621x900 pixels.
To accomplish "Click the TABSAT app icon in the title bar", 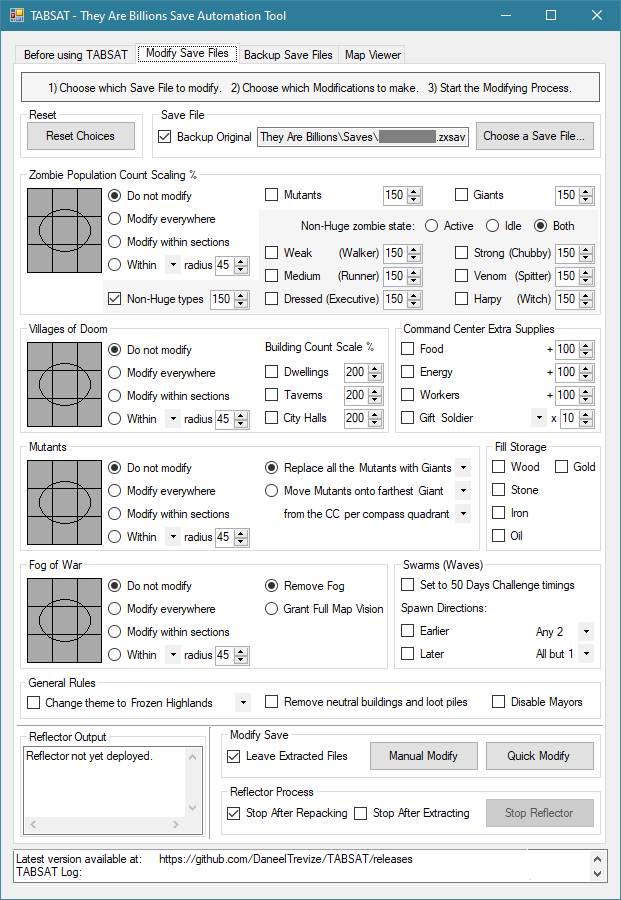I will point(15,15).
